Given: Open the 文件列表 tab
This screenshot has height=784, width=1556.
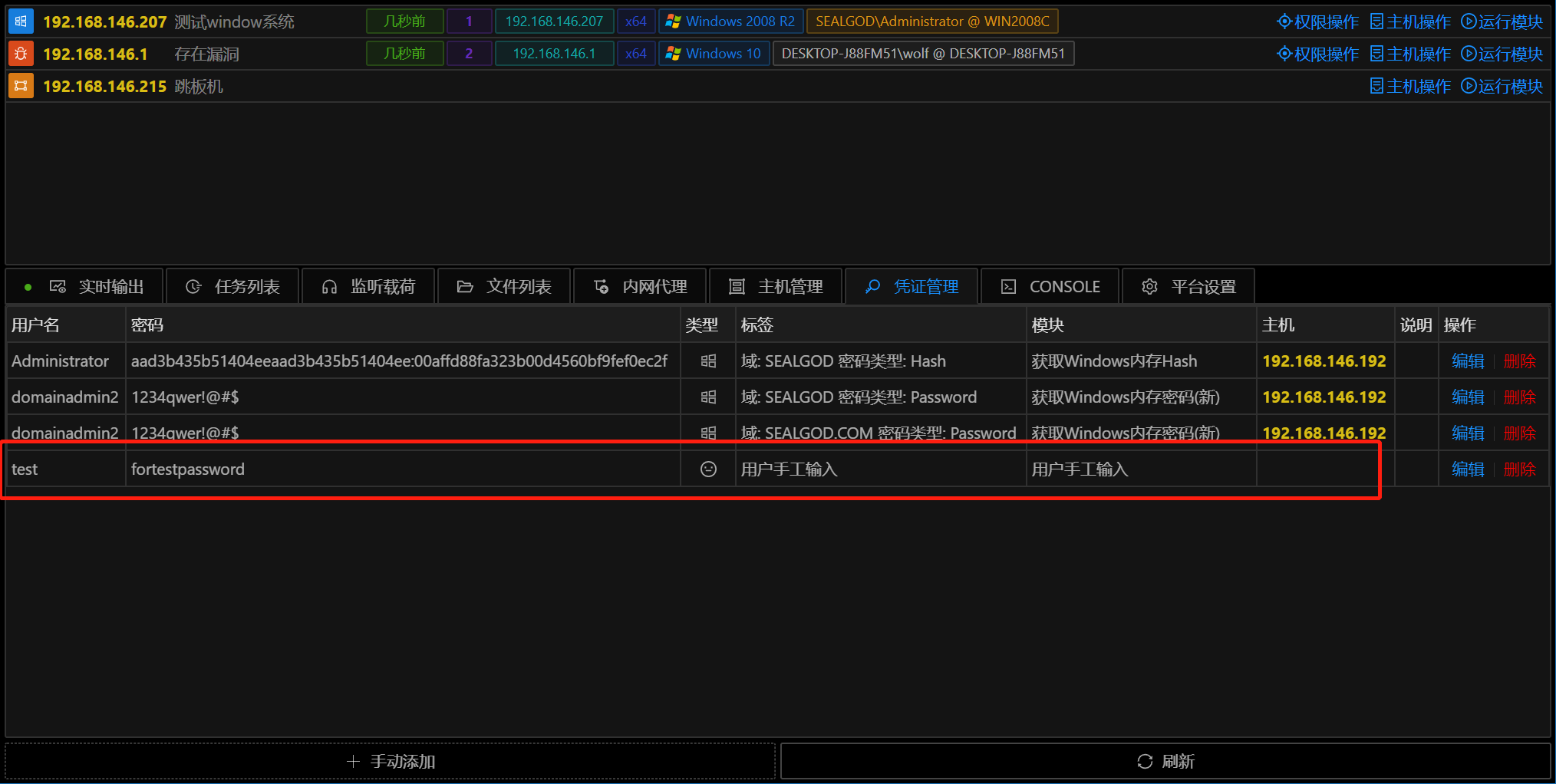Looking at the screenshot, I should [504, 287].
